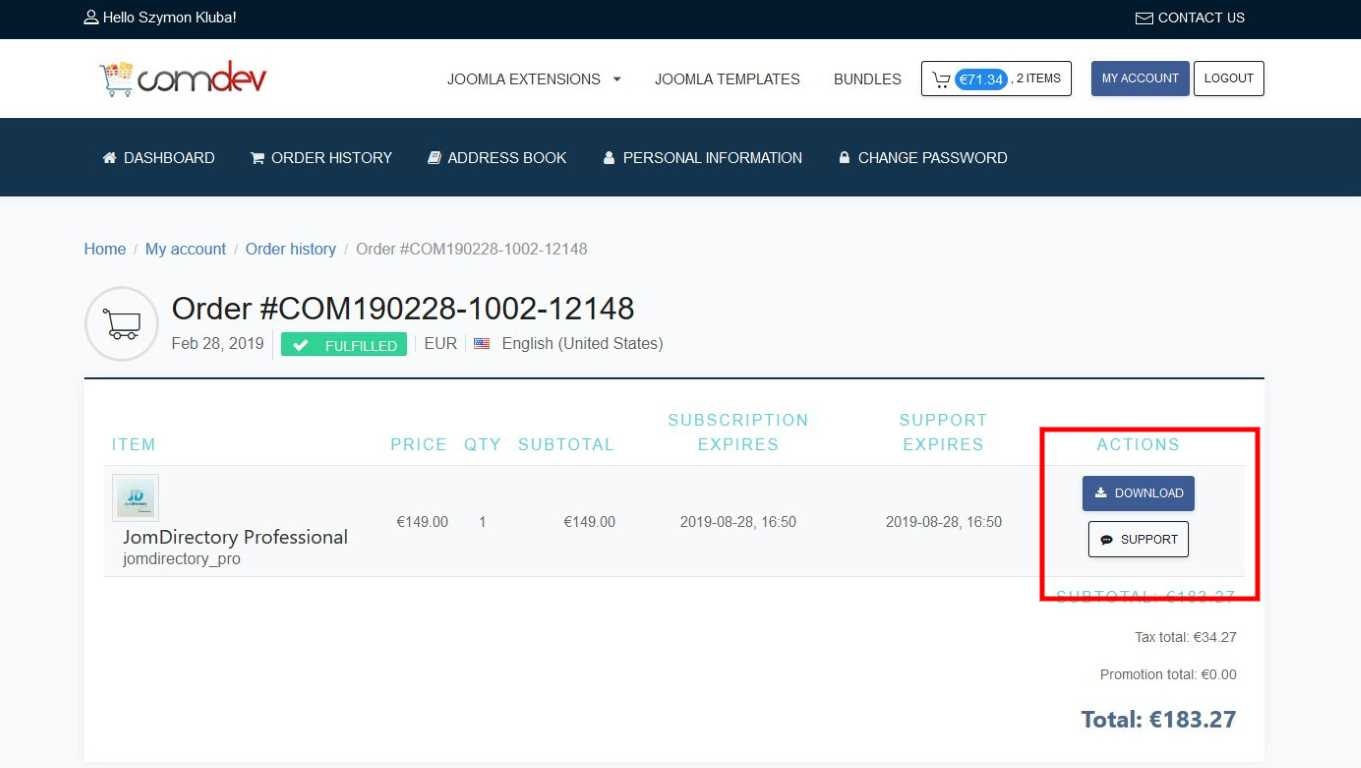Viewport: 1361px width, 768px height.
Task: Click the round cart icon beside order title
Action: click(x=122, y=324)
